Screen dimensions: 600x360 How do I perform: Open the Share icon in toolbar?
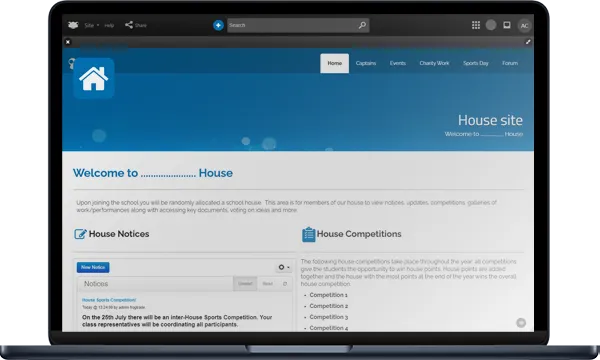click(x=129, y=25)
